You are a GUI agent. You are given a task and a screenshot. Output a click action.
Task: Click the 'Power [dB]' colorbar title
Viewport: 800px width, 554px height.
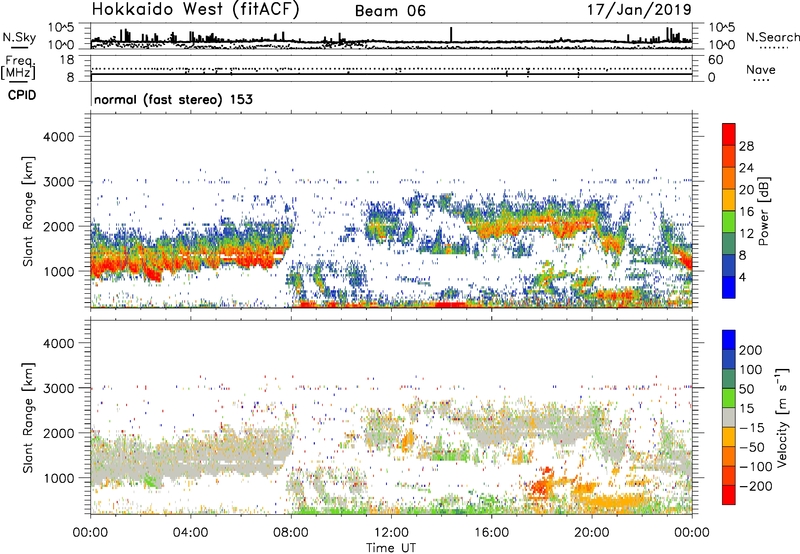763,211
